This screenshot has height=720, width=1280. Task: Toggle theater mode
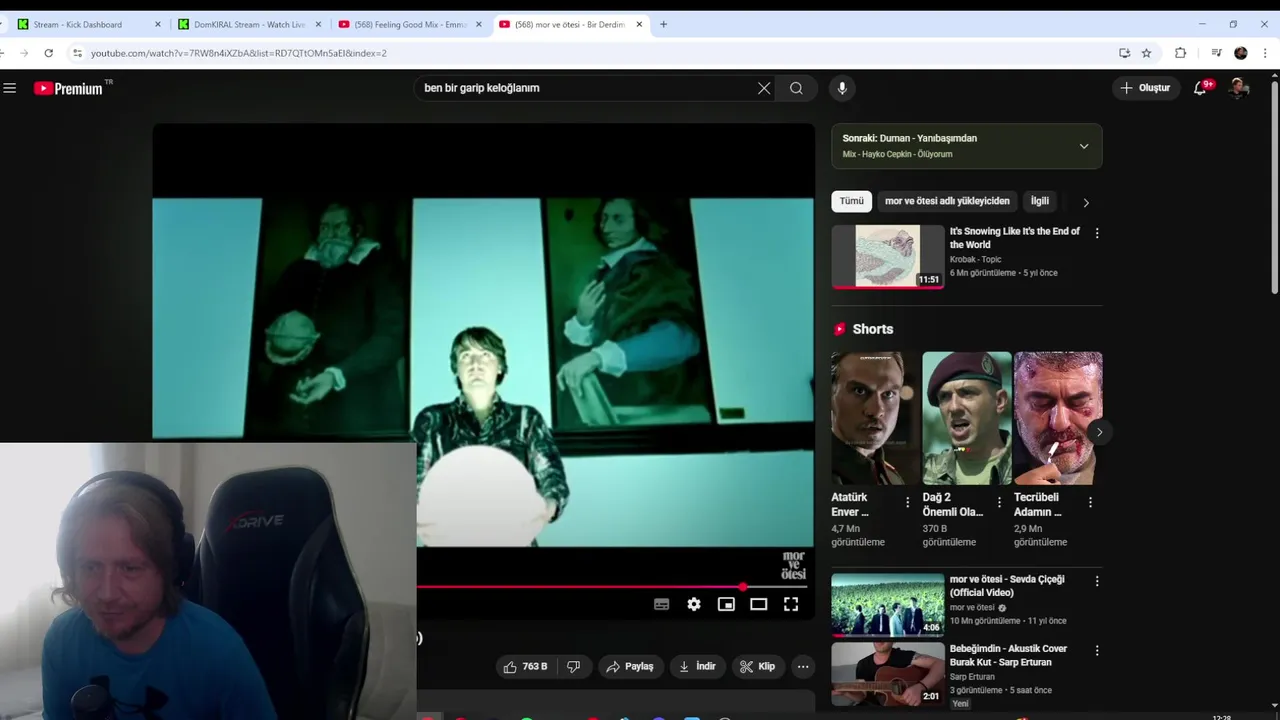[x=759, y=604]
